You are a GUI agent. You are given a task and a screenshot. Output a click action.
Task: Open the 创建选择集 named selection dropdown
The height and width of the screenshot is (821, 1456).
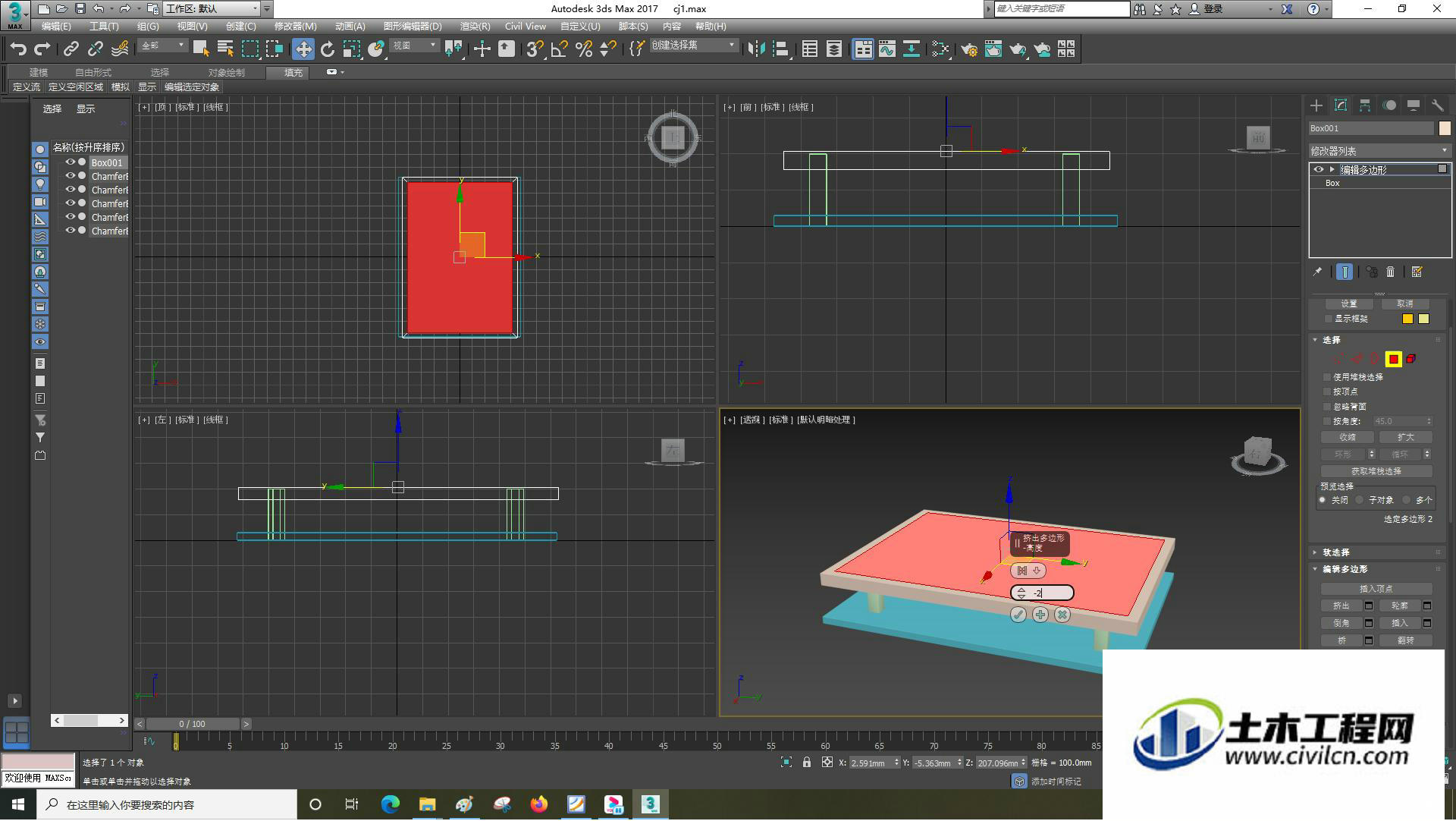click(694, 46)
